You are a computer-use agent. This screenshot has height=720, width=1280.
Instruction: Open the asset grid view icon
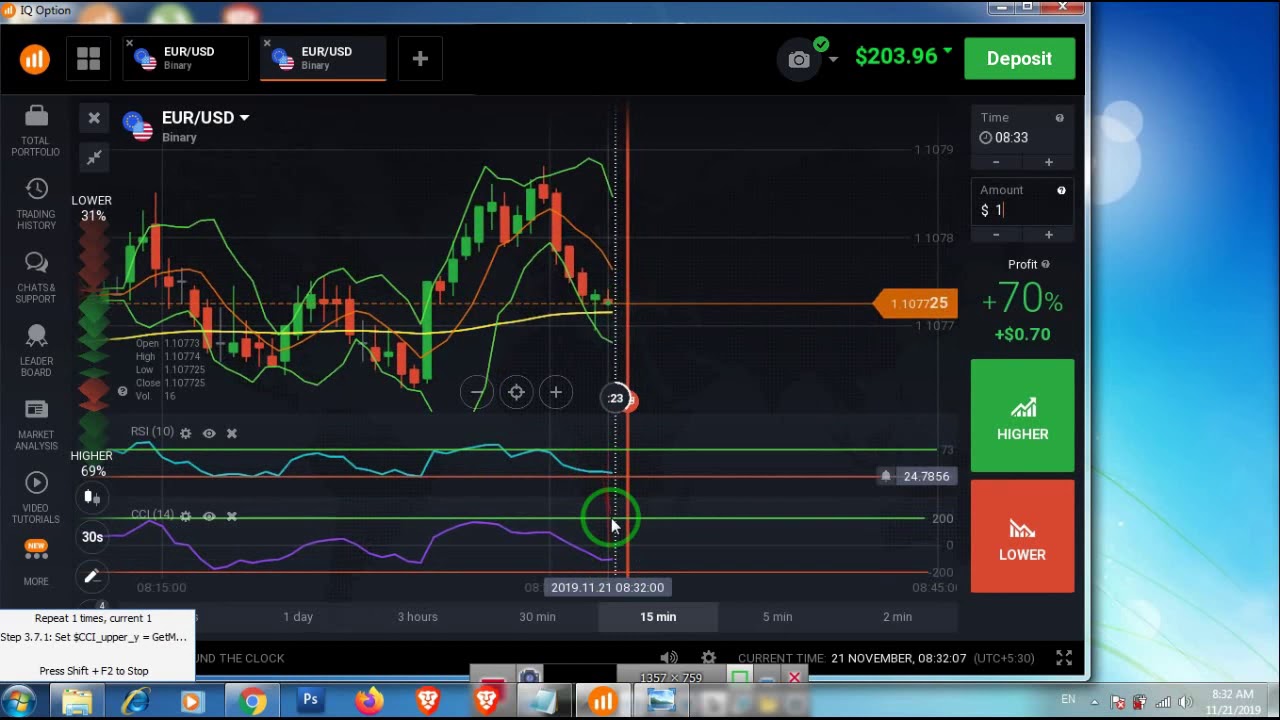pos(88,59)
